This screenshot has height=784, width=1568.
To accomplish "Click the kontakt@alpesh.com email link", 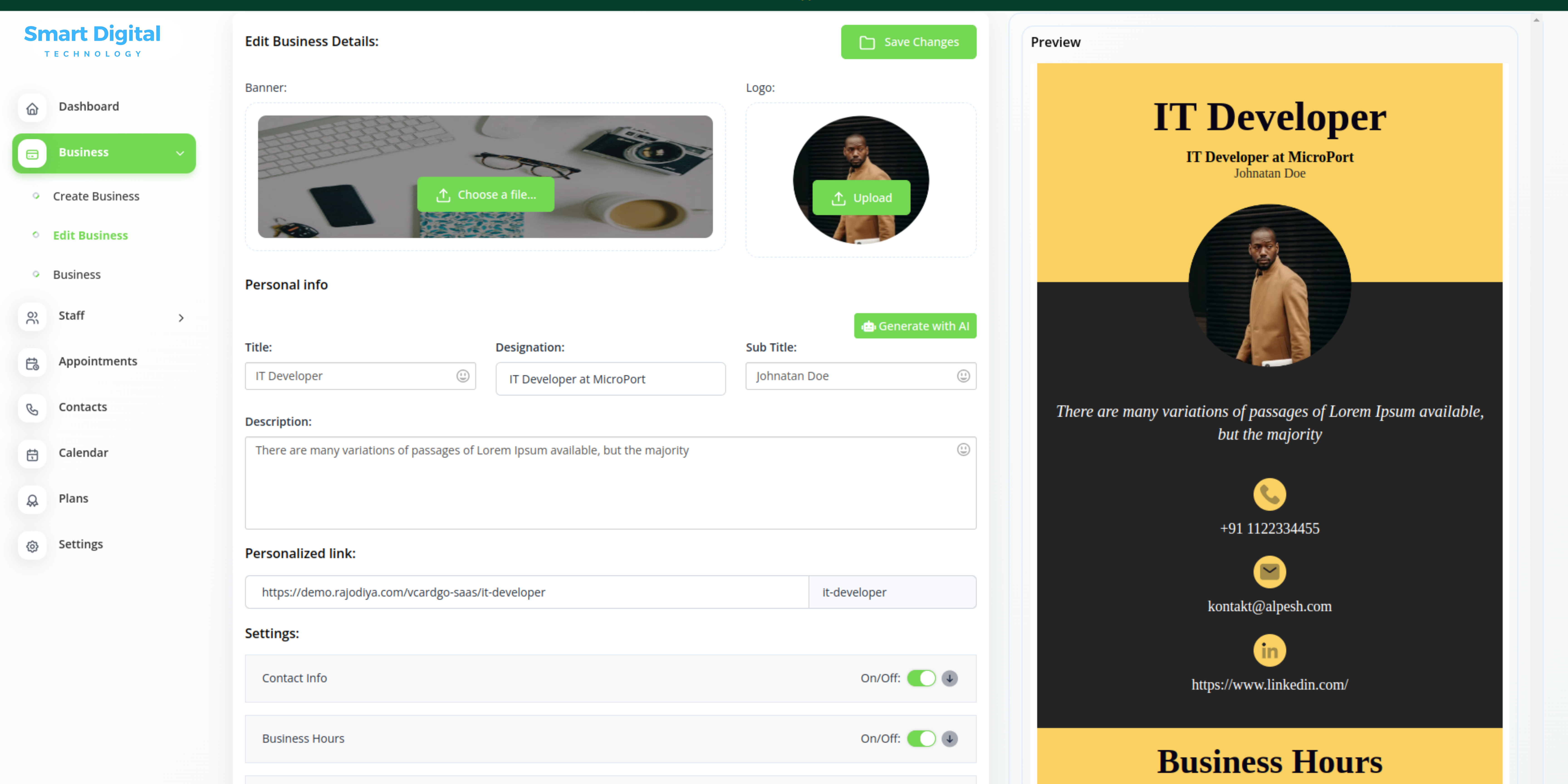I will pyautogui.click(x=1269, y=606).
